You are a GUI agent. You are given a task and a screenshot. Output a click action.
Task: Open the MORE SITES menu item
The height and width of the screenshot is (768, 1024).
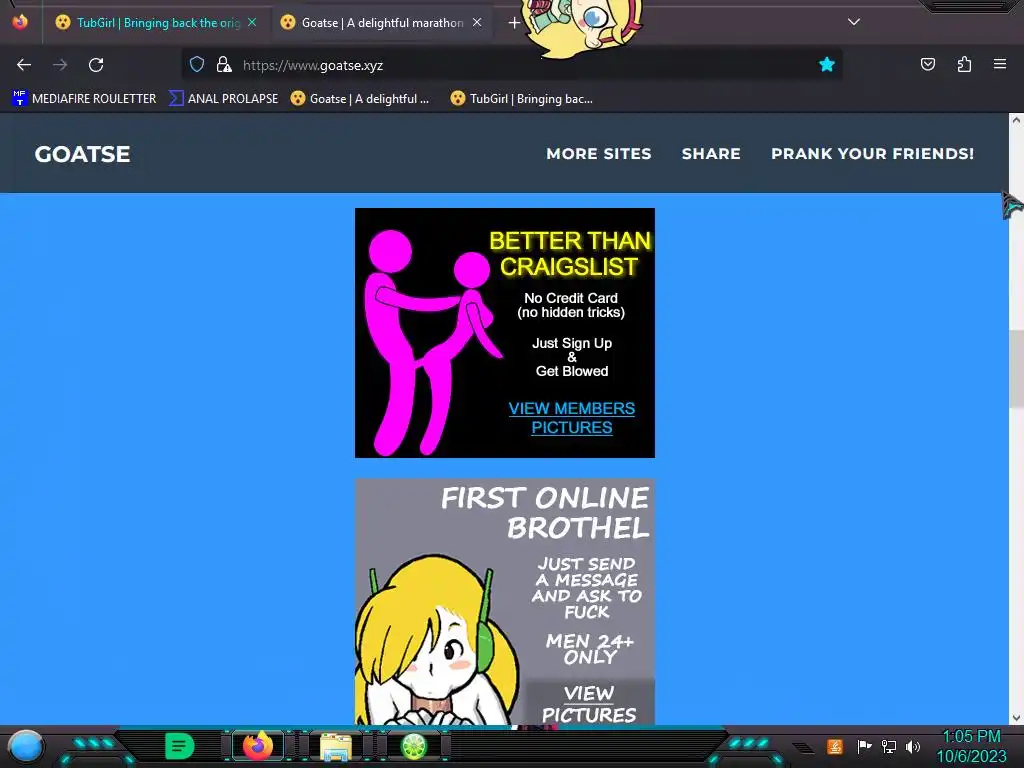(x=599, y=153)
